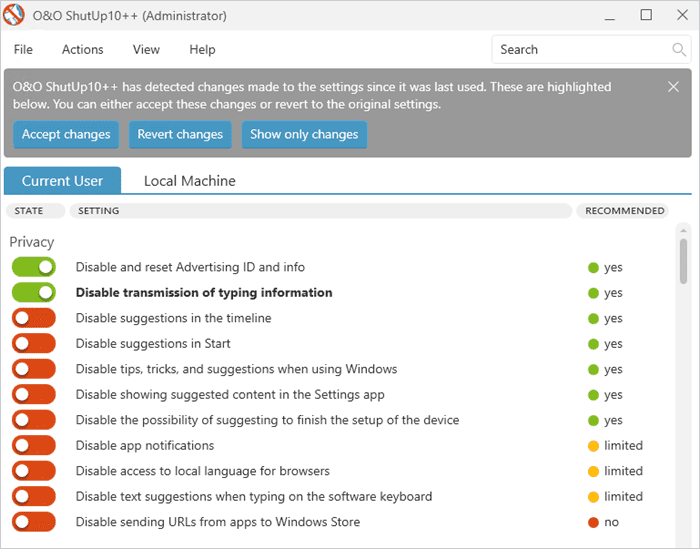Toggle Disable sending URLs to Windows Store
The width and height of the screenshot is (700, 549).
coord(34,521)
